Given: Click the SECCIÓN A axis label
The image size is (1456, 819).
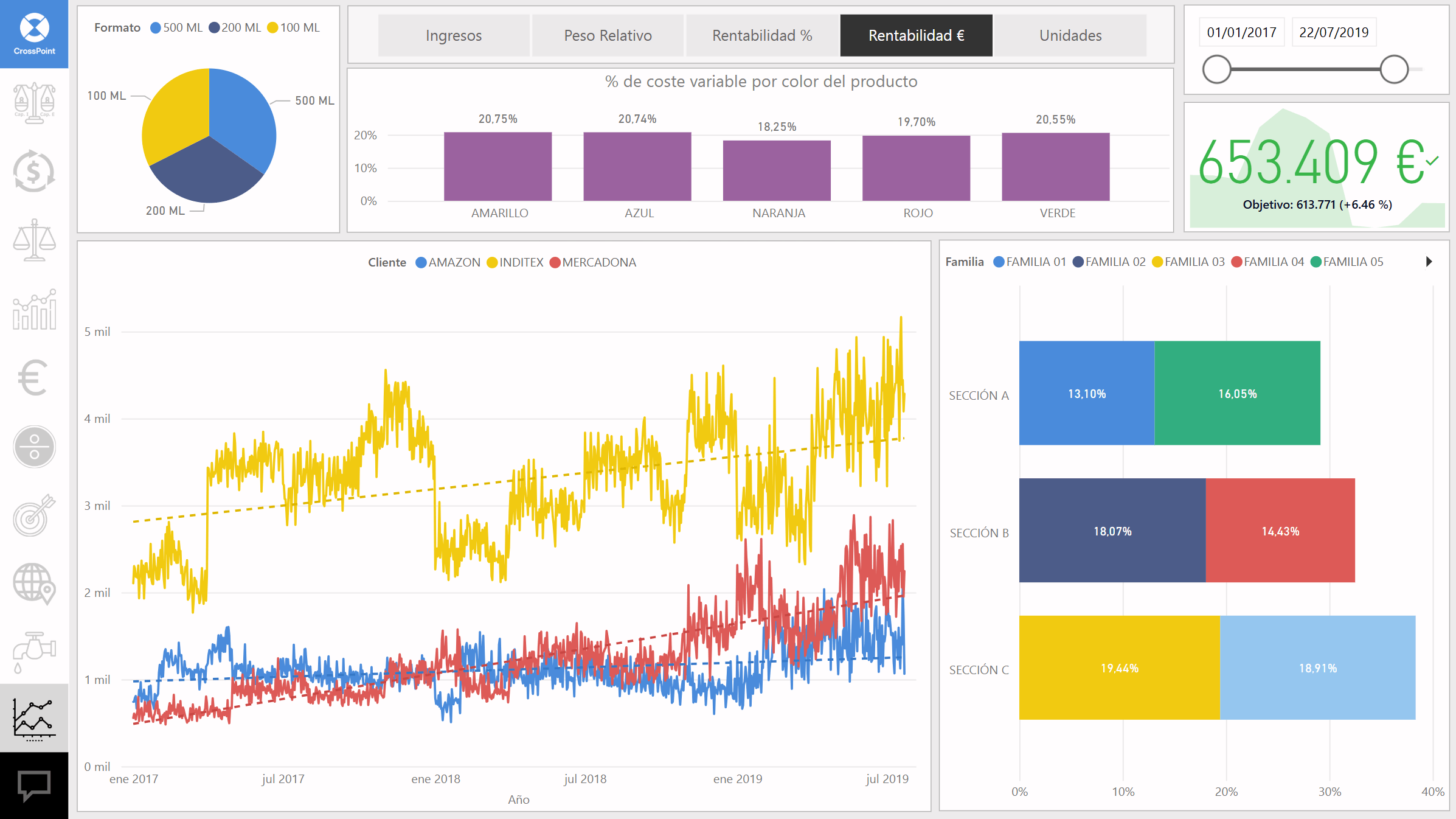Looking at the screenshot, I should pos(979,396).
